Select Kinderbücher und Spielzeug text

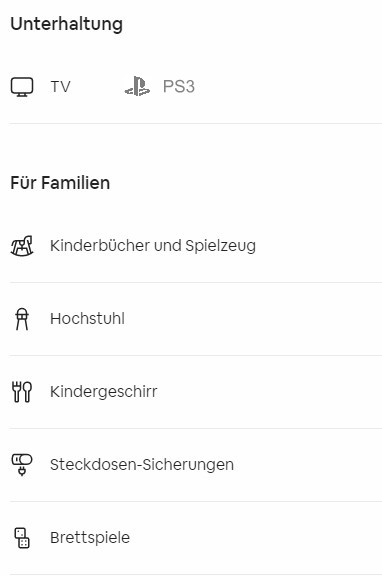tap(153, 246)
